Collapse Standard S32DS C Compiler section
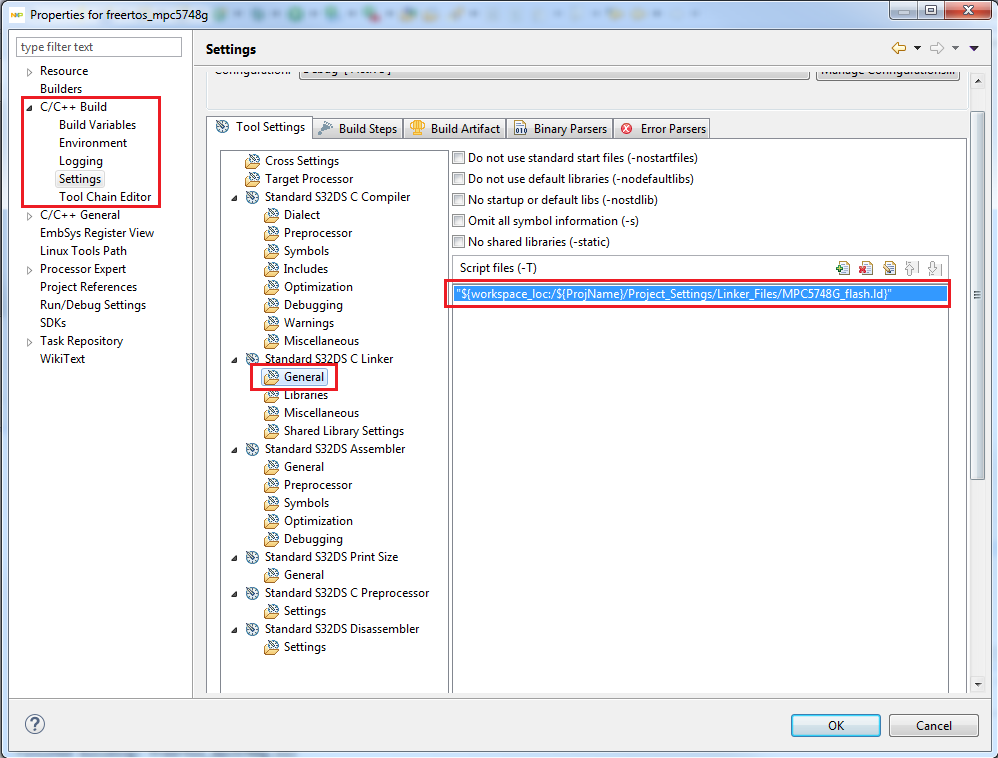 (234, 198)
